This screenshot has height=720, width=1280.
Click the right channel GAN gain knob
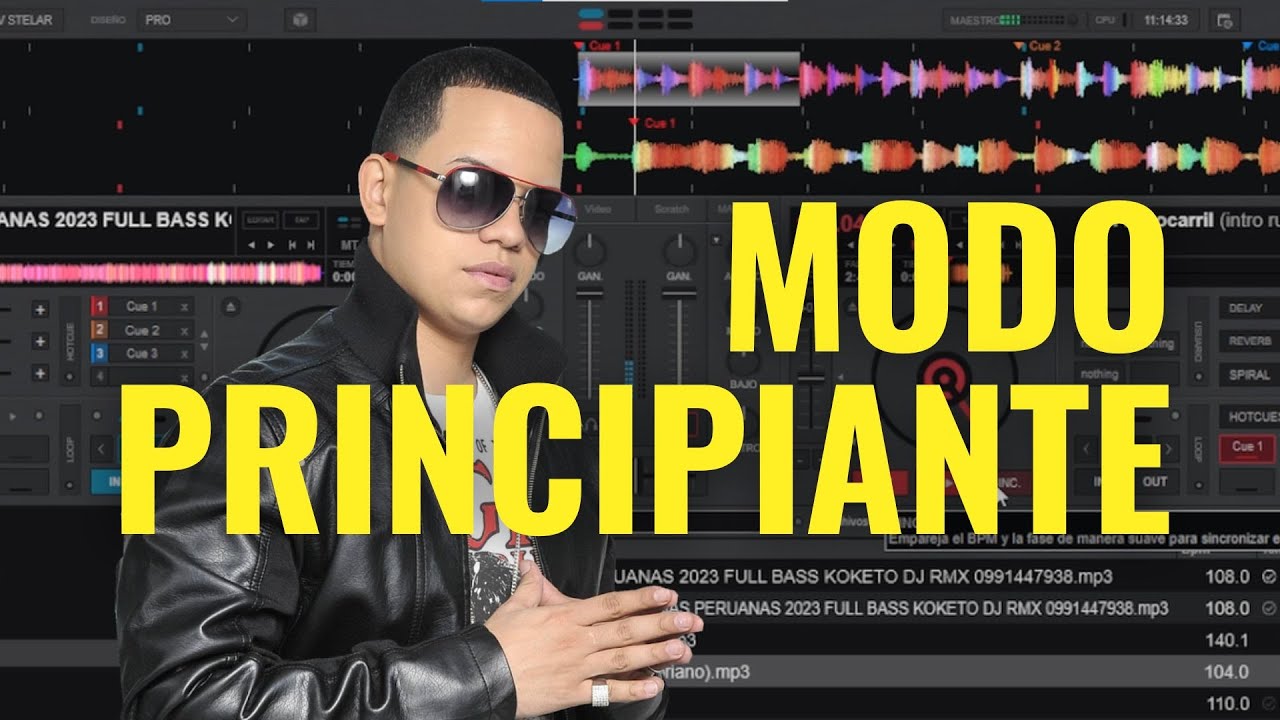pos(680,250)
